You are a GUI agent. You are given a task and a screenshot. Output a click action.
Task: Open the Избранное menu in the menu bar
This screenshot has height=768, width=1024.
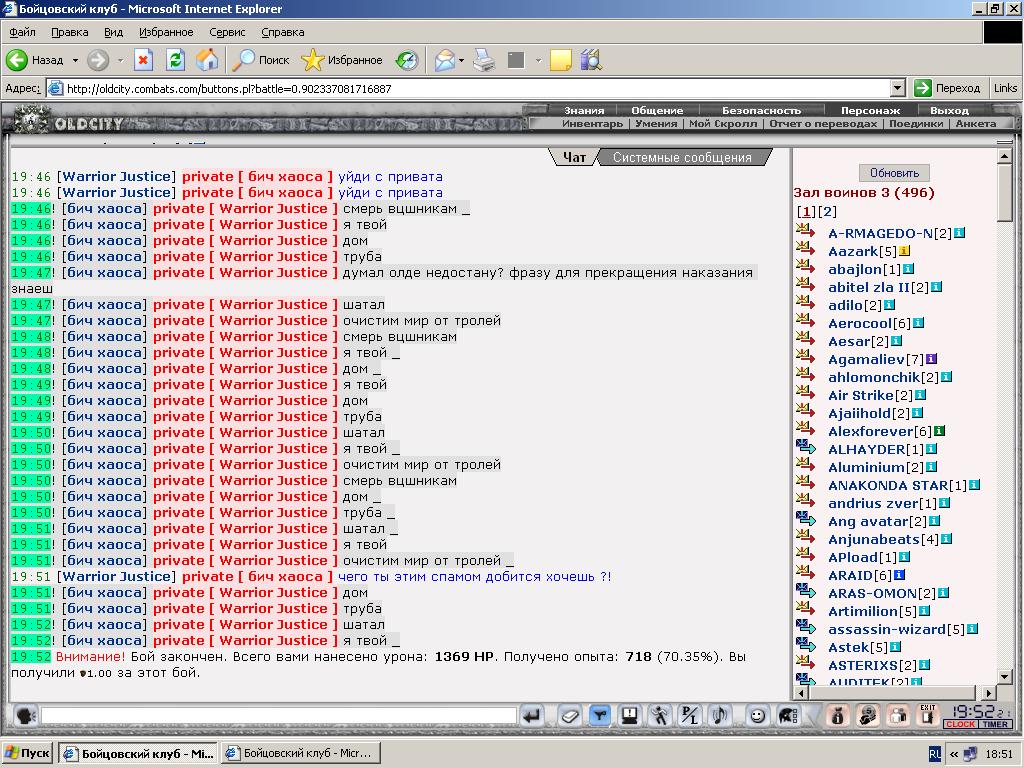point(166,32)
